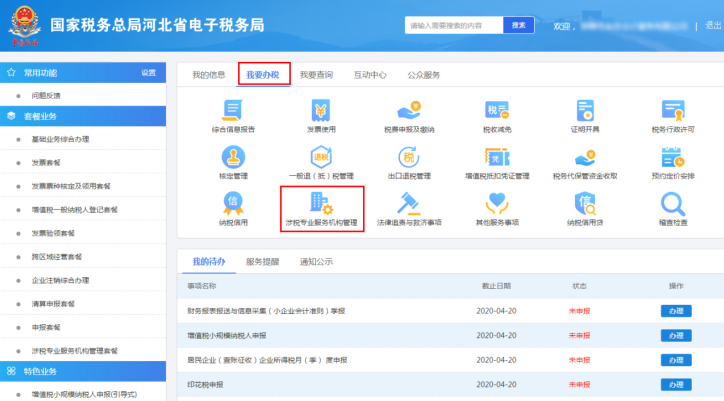Open 增值税抵扣凭证管理 icon

pyautogui.click(x=497, y=157)
